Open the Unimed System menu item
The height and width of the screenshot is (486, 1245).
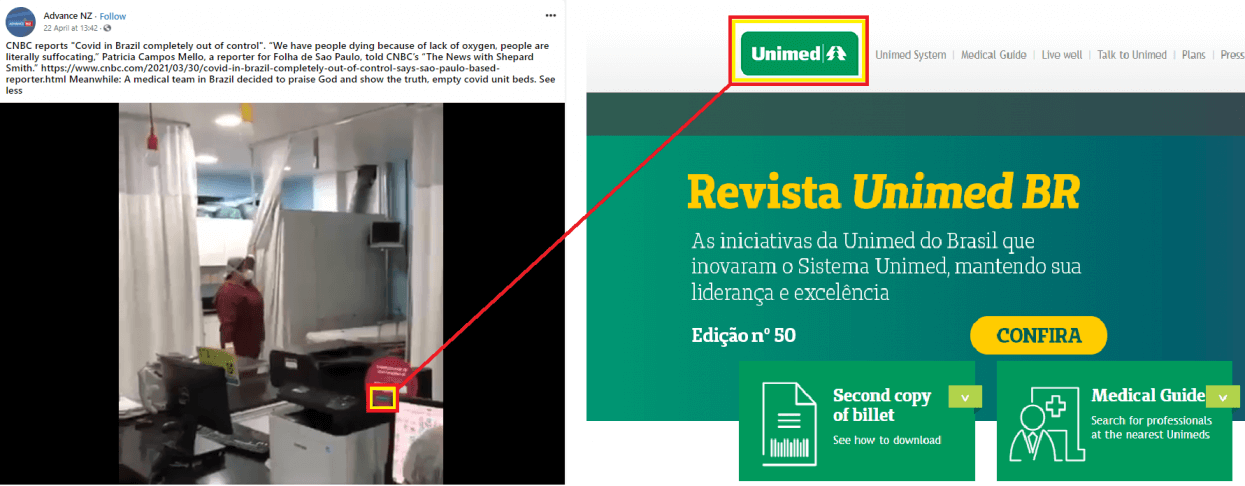tap(910, 55)
